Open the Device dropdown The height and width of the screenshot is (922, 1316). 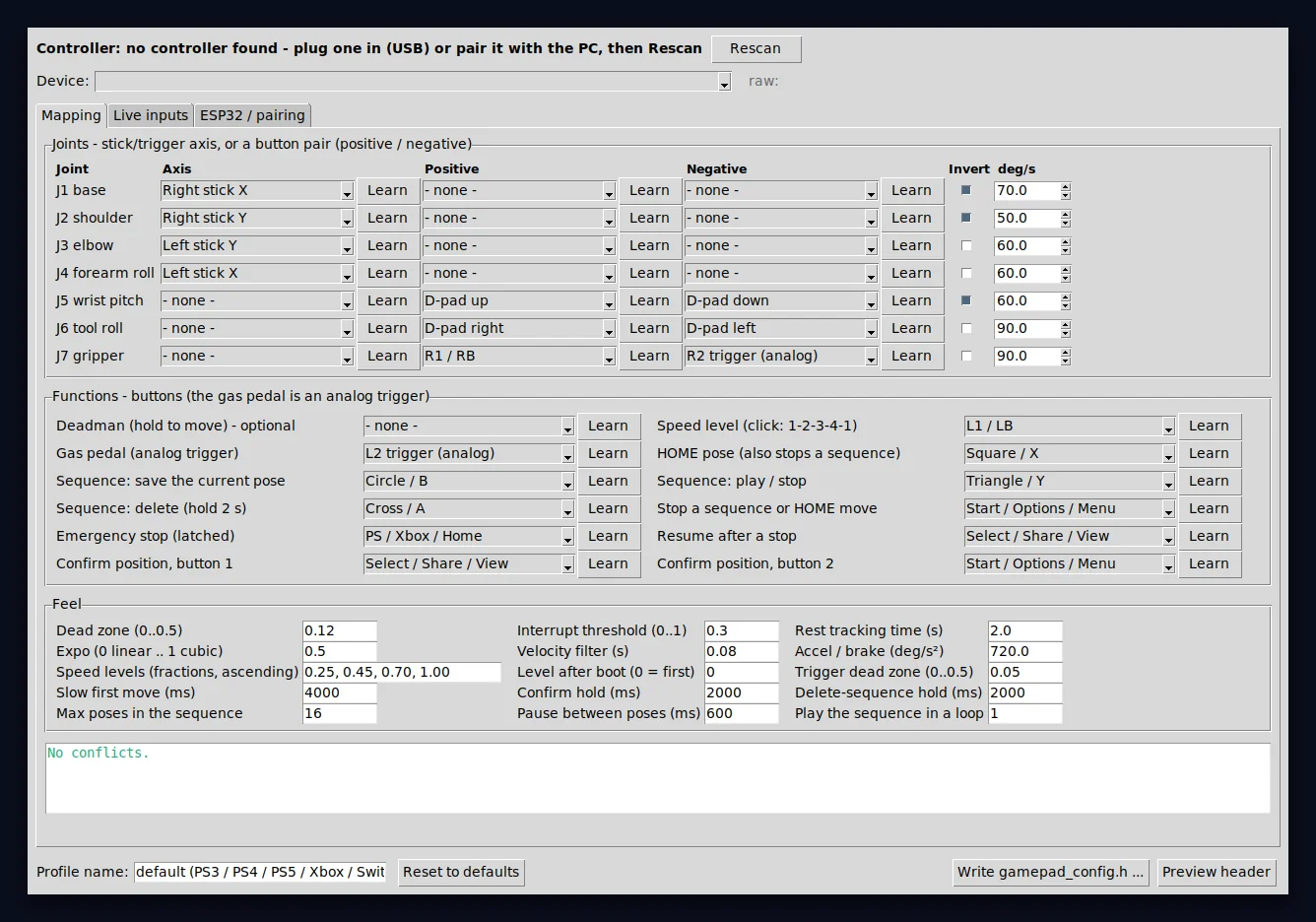tap(413, 81)
